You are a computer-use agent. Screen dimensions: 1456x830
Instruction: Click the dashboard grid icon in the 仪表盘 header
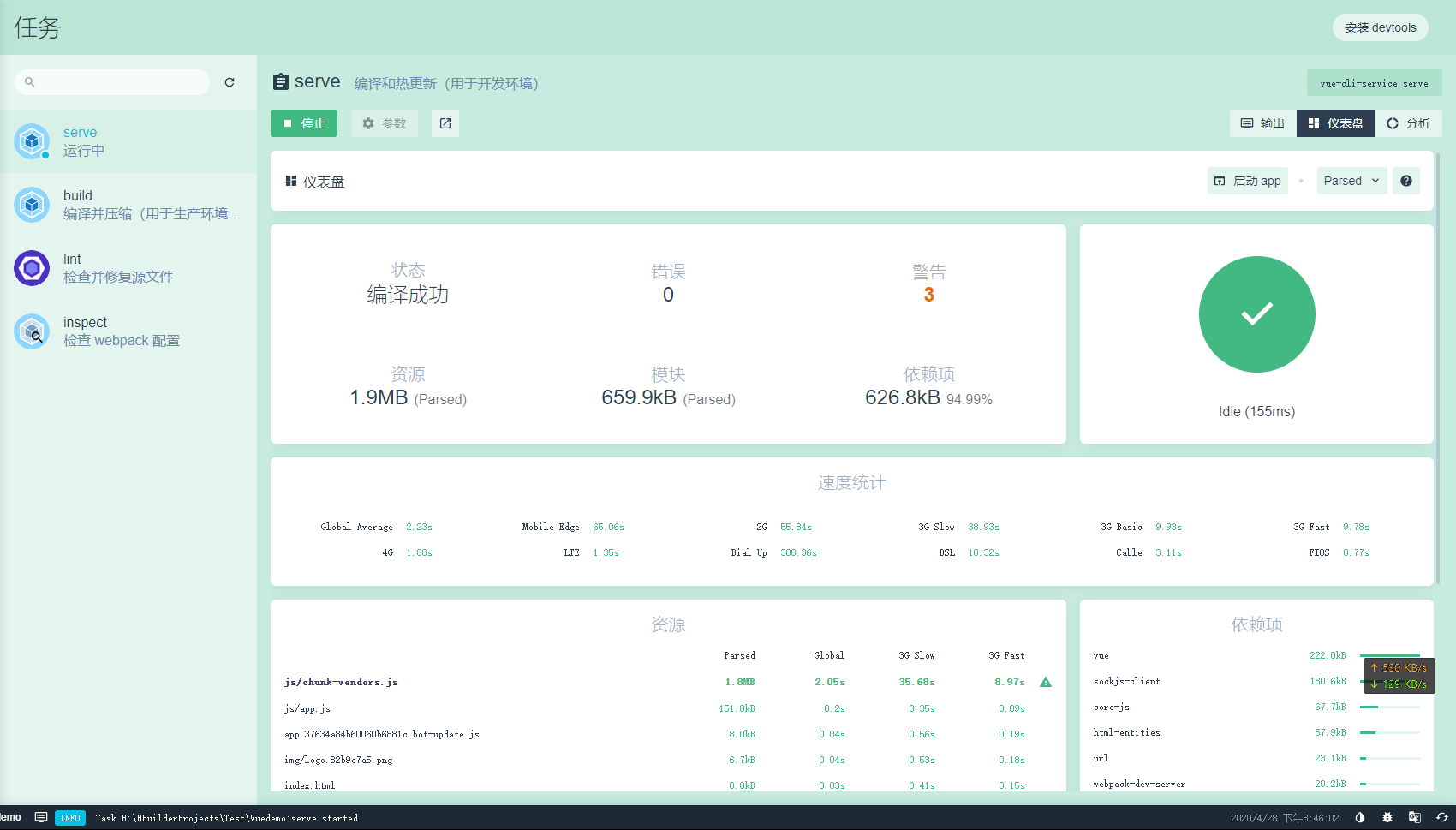(x=291, y=181)
